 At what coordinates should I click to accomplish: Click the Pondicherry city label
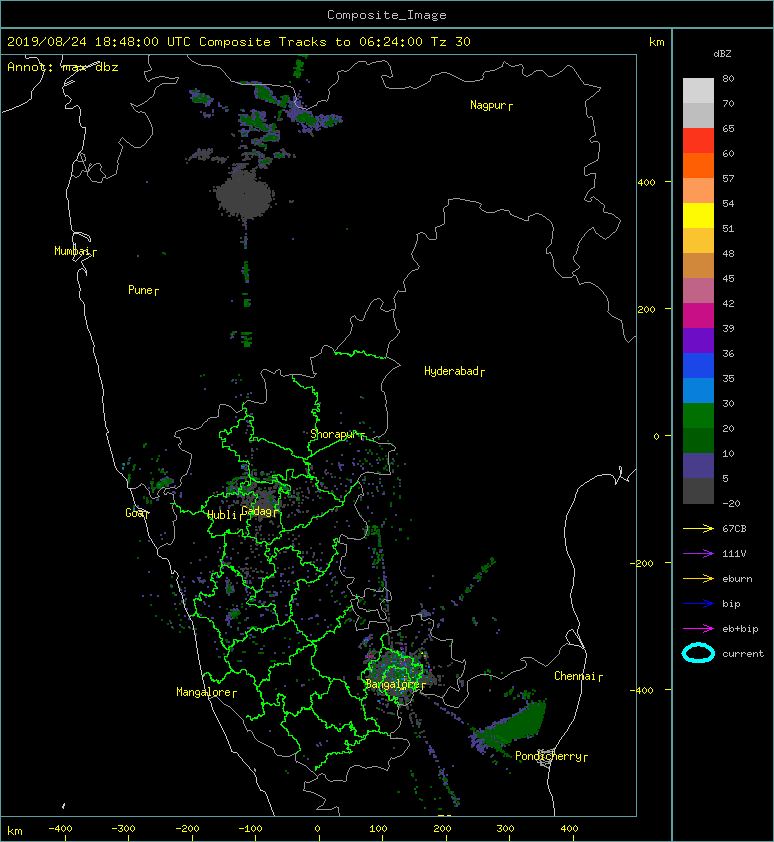548,757
